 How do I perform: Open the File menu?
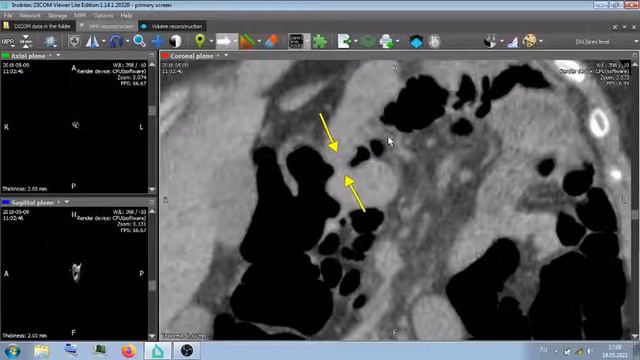(x=8, y=16)
